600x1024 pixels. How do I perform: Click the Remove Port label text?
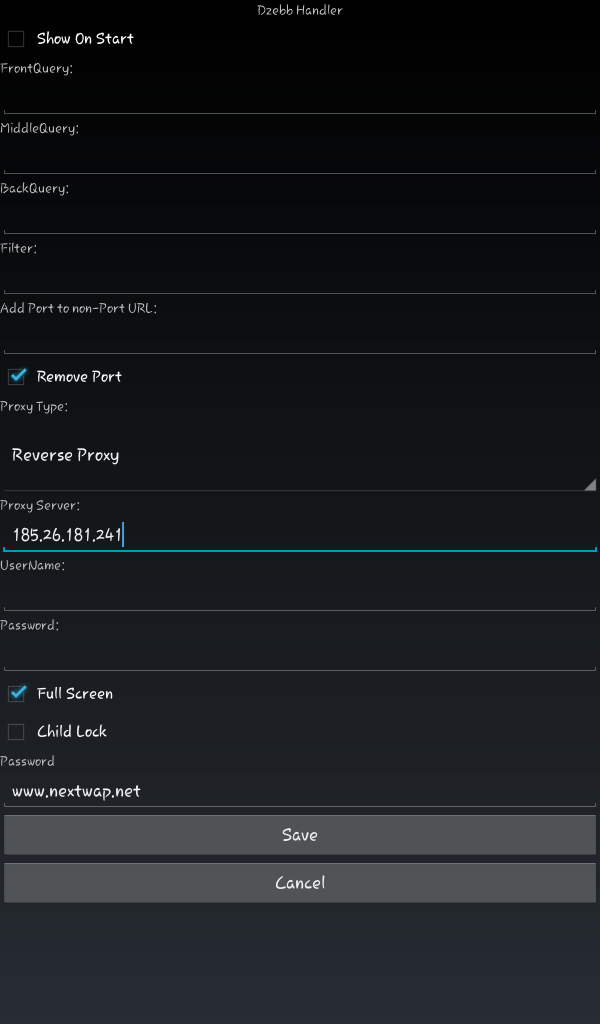click(79, 377)
